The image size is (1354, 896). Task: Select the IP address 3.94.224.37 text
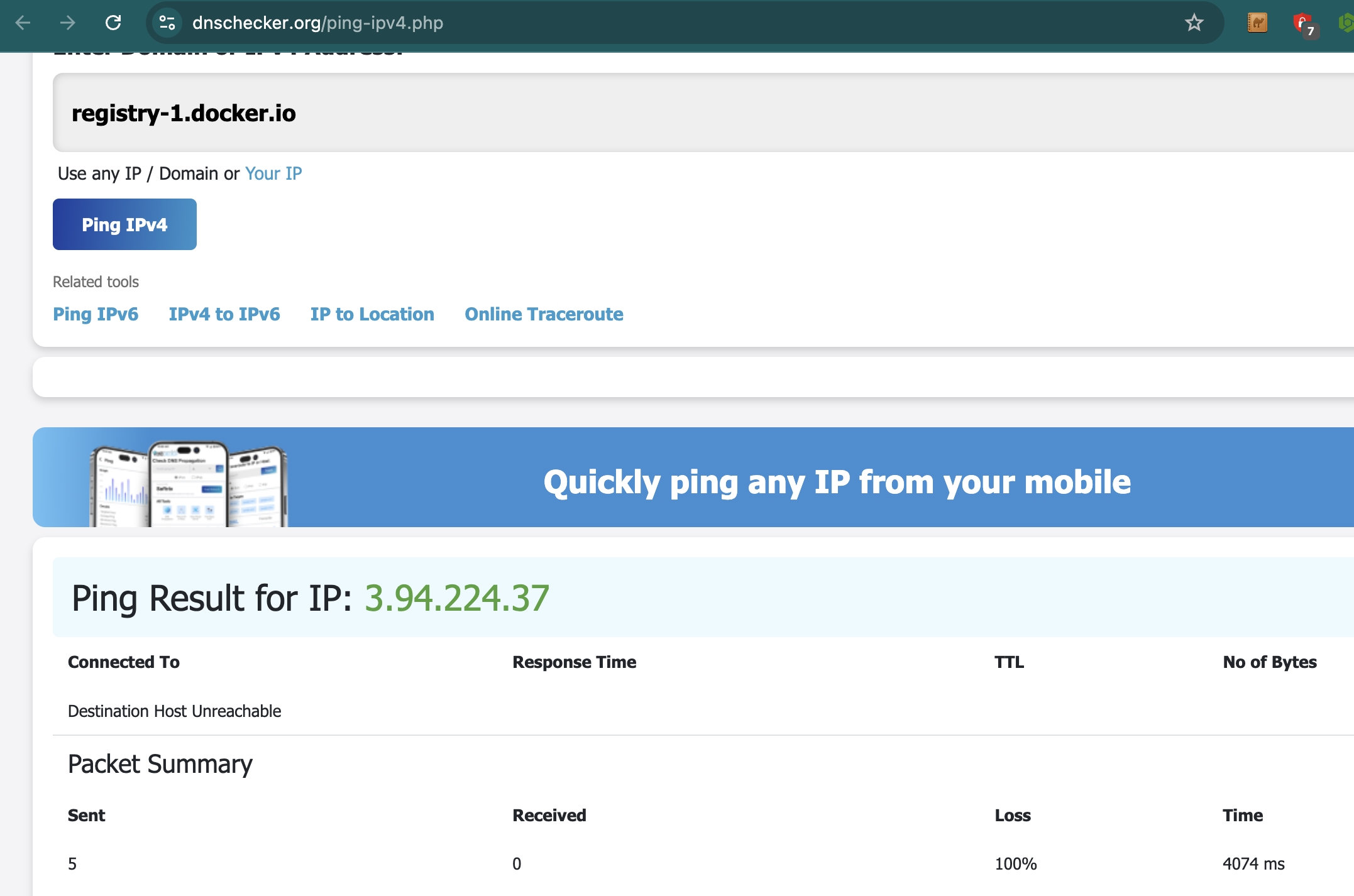[458, 598]
